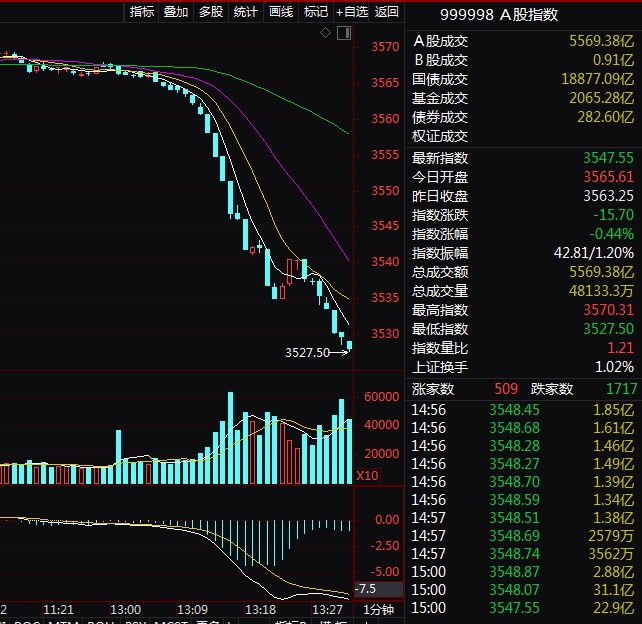This screenshot has width=642, height=624.
Task: Add stock via +自选 button
Action: (351, 11)
